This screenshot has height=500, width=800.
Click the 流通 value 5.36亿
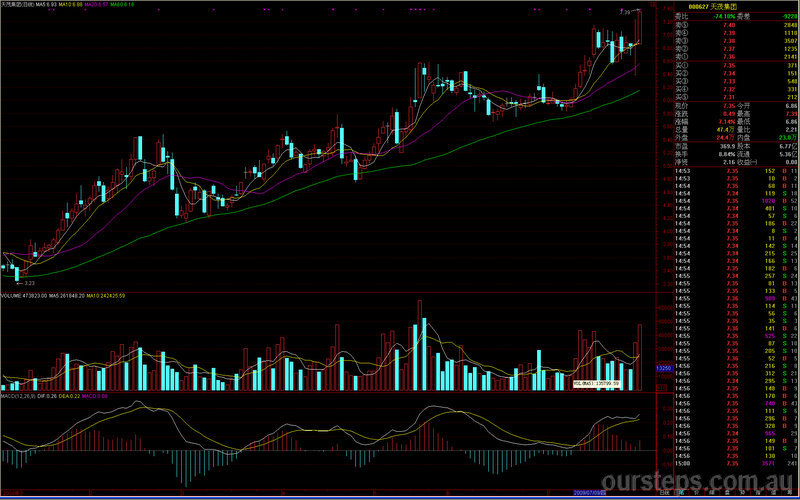789,154
